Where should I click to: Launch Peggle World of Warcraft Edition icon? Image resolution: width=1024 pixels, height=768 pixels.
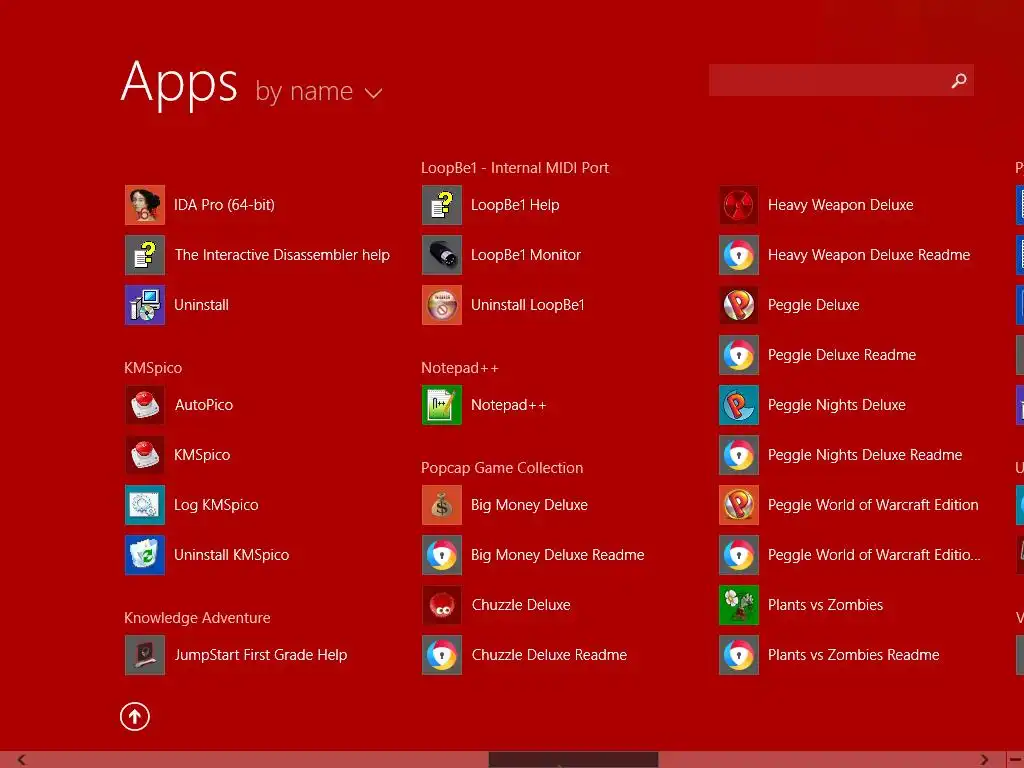click(x=739, y=505)
